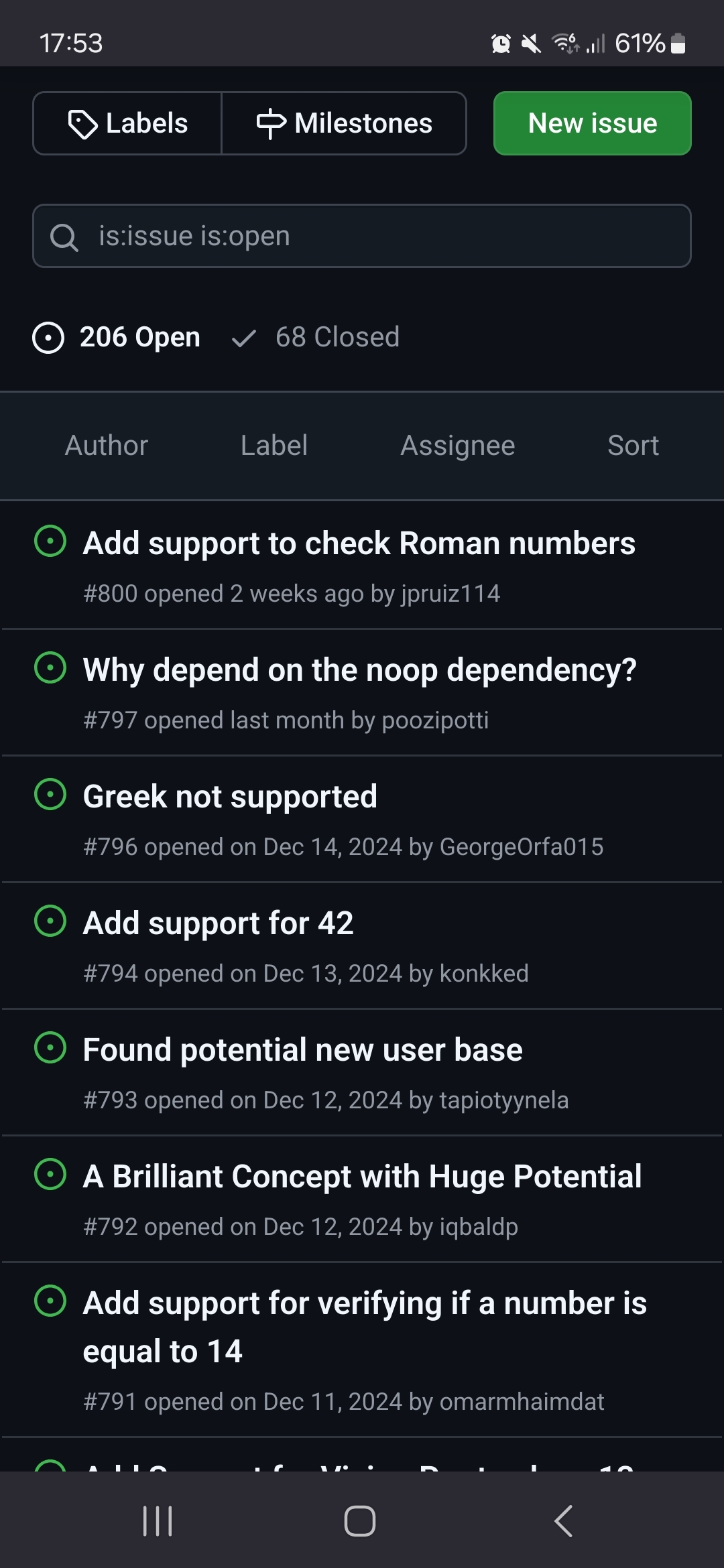Tap the search magnifier icon
The image size is (724, 1568).
(64, 237)
